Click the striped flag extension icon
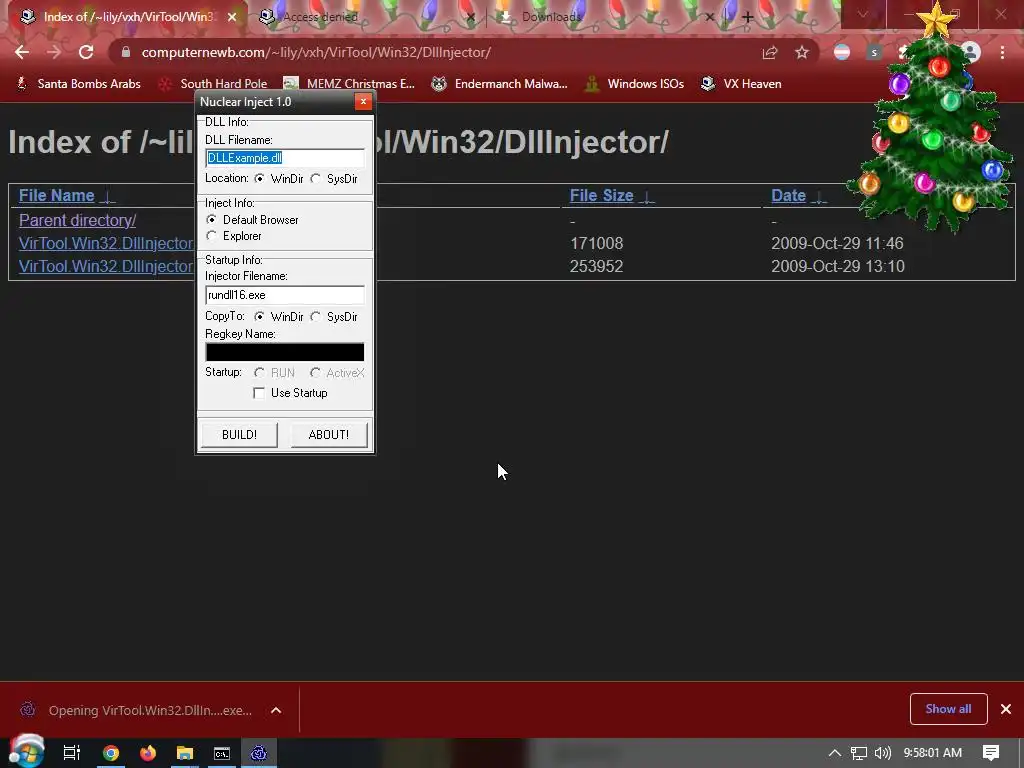1024x768 pixels. click(842, 52)
